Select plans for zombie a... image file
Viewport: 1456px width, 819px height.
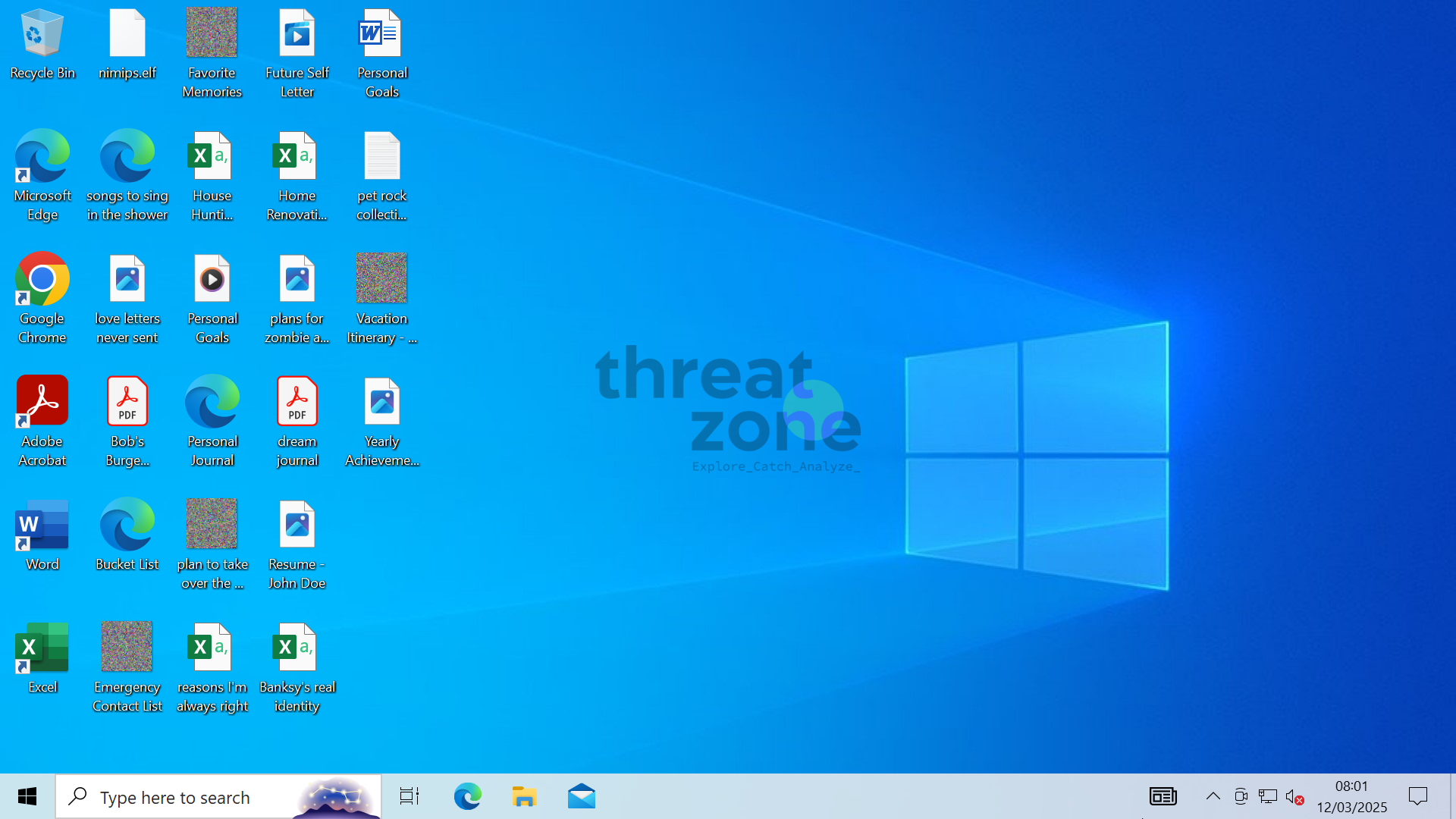point(297,300)
